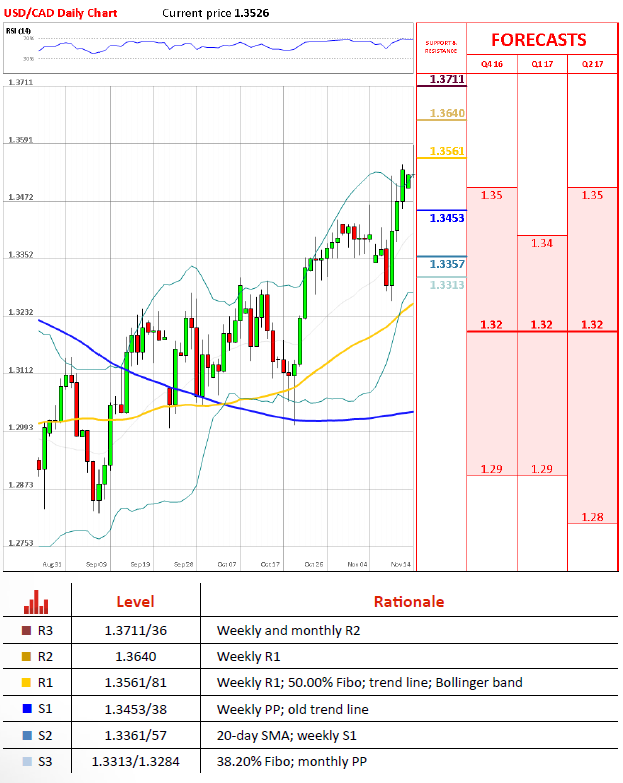Click the '1.3711/36' level cell
The width and height of the screenshot is (623, 783).
click(136, 631)
